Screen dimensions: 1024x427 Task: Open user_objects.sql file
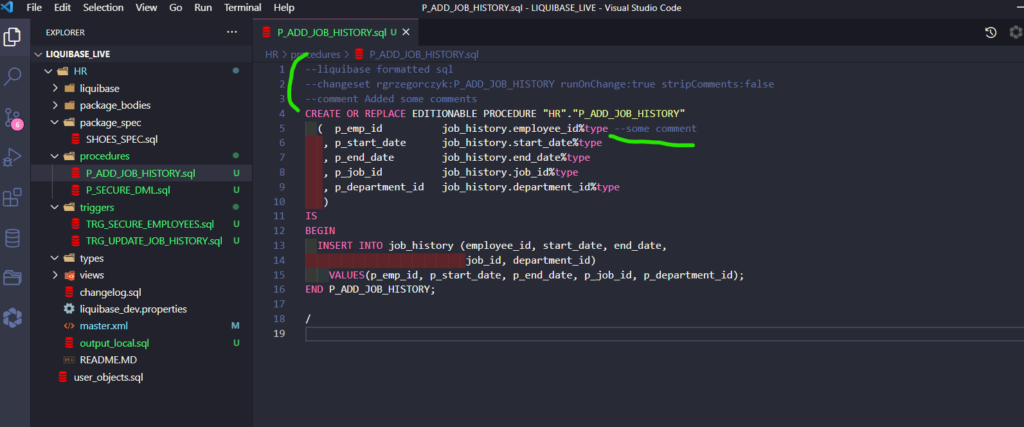(142, 377)
